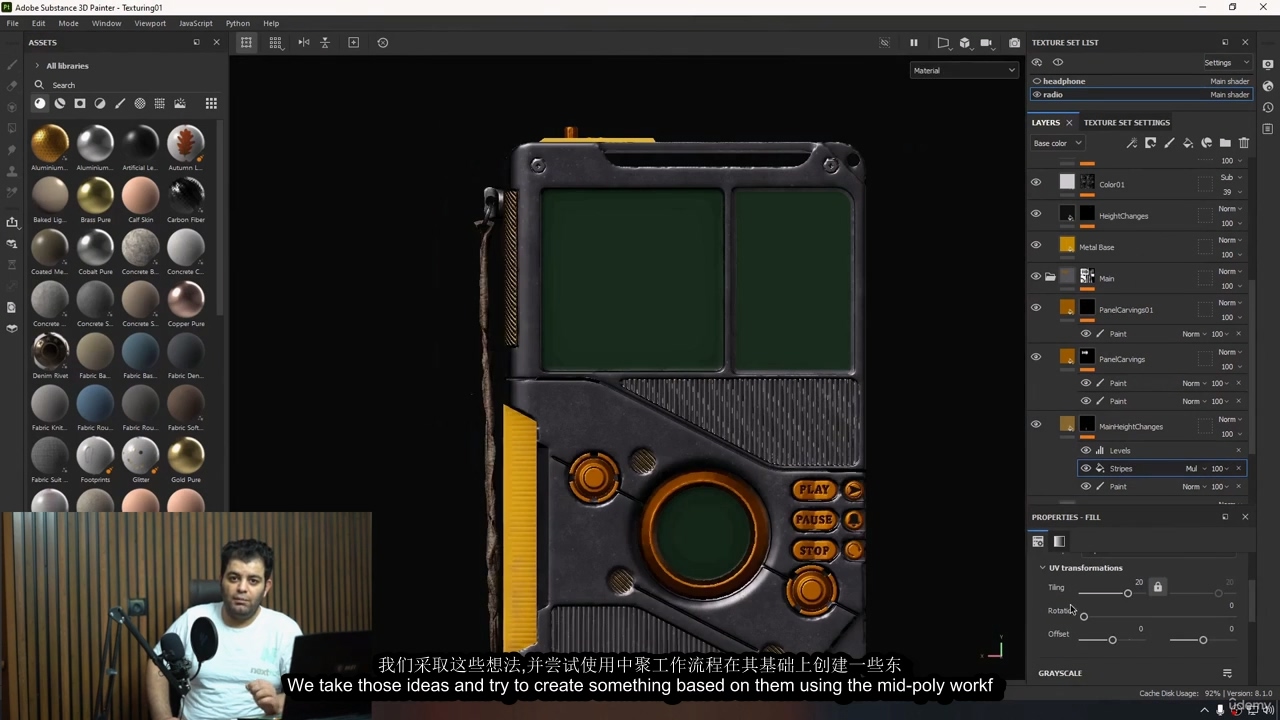
Task: Hide the Color01 layer
Action: click(1036, 182)
